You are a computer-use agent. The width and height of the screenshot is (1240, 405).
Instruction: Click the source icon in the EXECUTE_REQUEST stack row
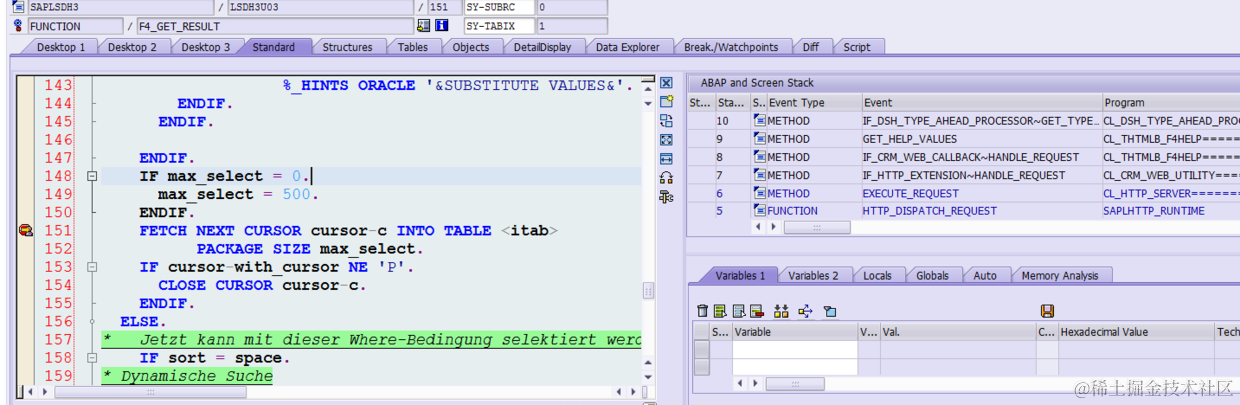[760, 193]
